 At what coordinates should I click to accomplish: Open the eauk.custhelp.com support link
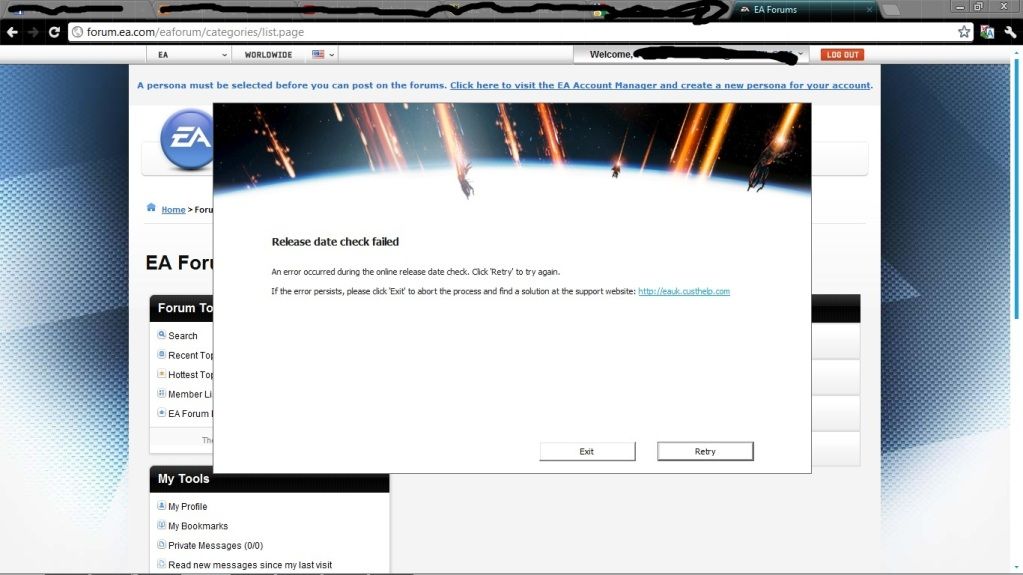[683, 291]
